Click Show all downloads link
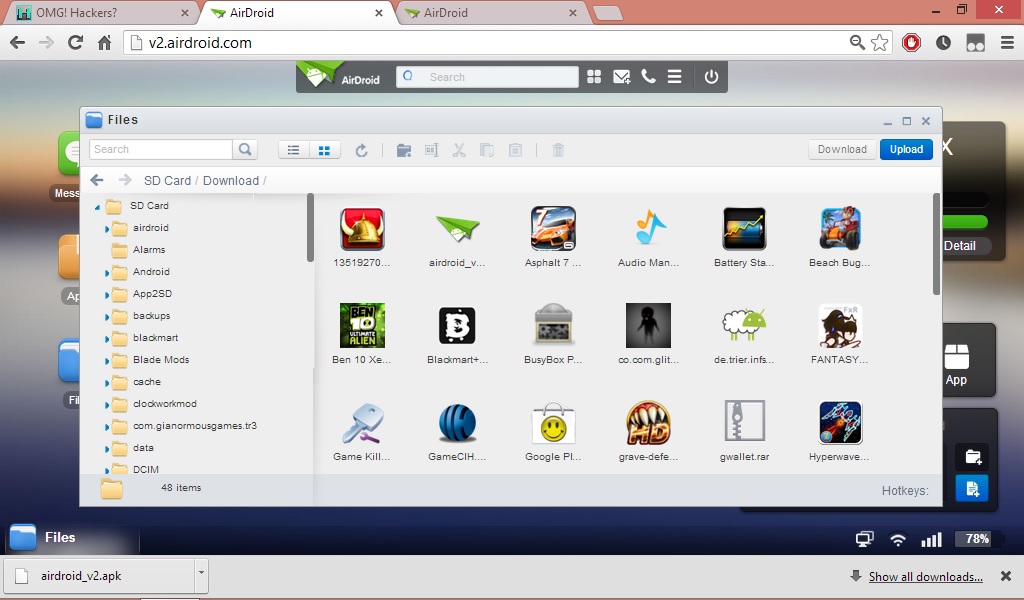Viewport: 1024px width, 600px height. pyautogui.click(x=925, y=576)
